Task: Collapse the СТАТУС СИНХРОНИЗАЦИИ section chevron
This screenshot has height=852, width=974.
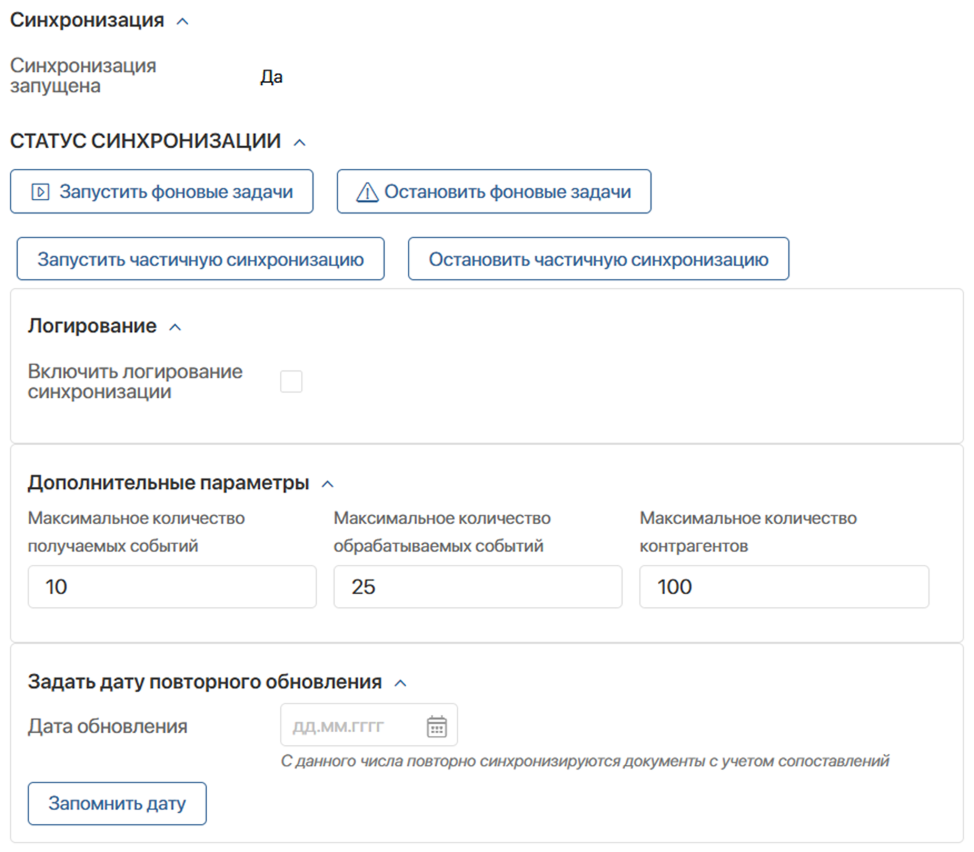Action: [x=299, y=142]
